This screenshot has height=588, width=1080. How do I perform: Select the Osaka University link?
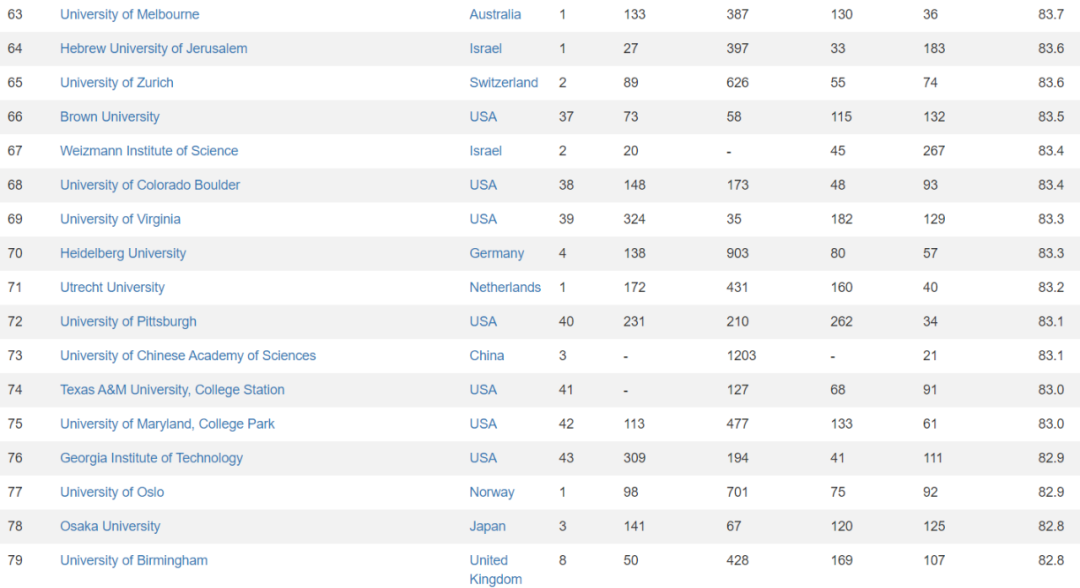[110, 526]
